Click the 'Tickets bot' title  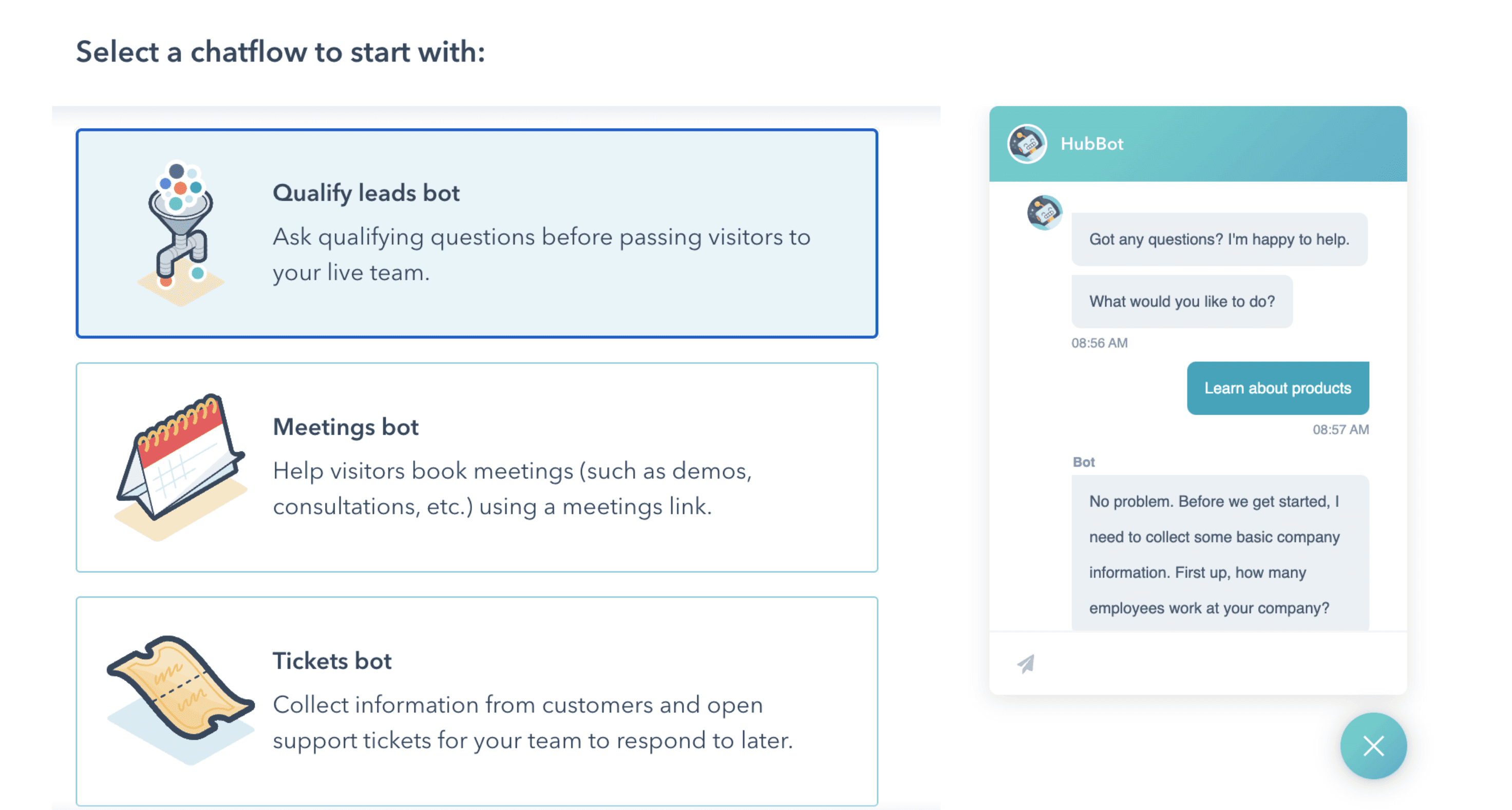[x=332, y=661]
